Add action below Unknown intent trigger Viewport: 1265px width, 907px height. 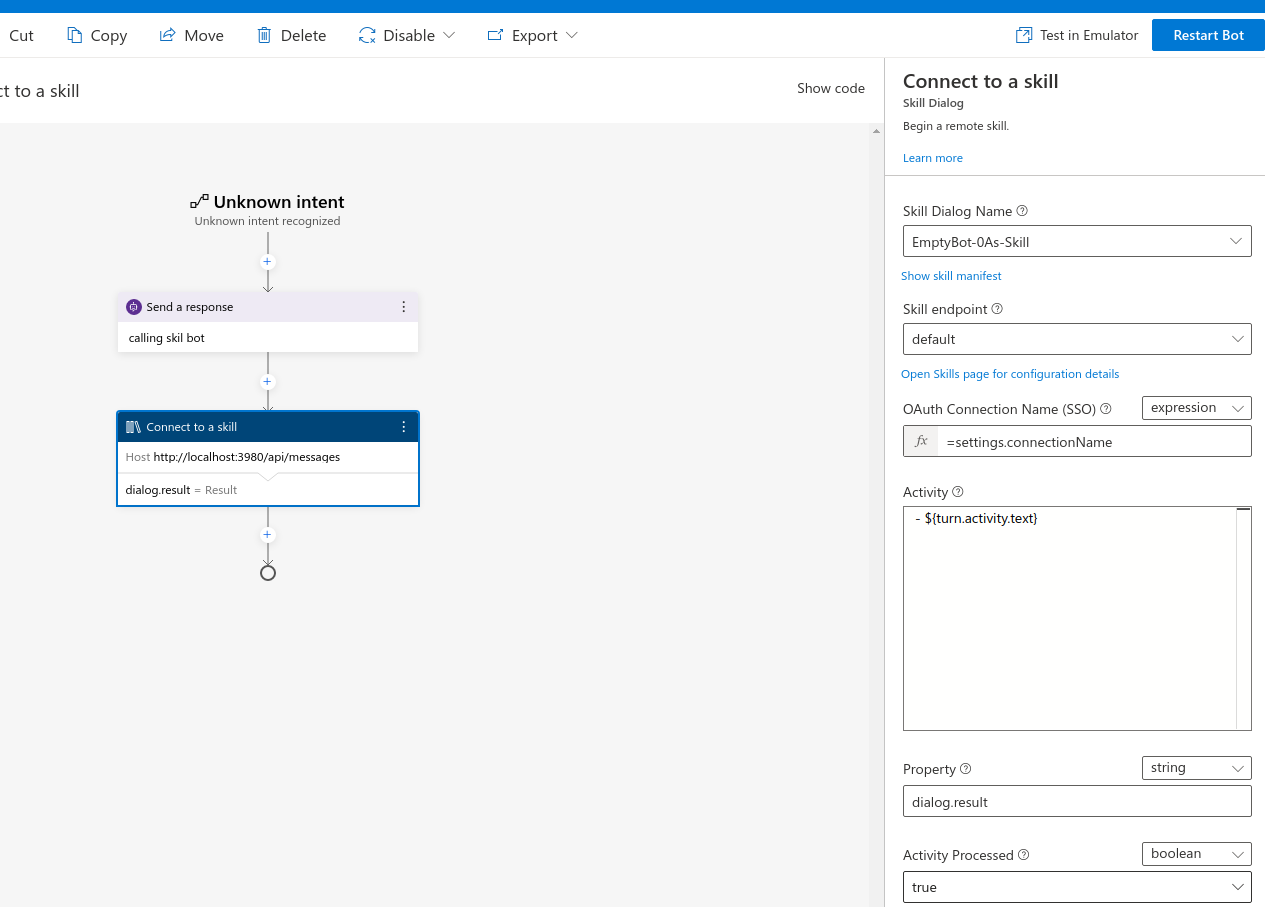[x=267, y=262]
